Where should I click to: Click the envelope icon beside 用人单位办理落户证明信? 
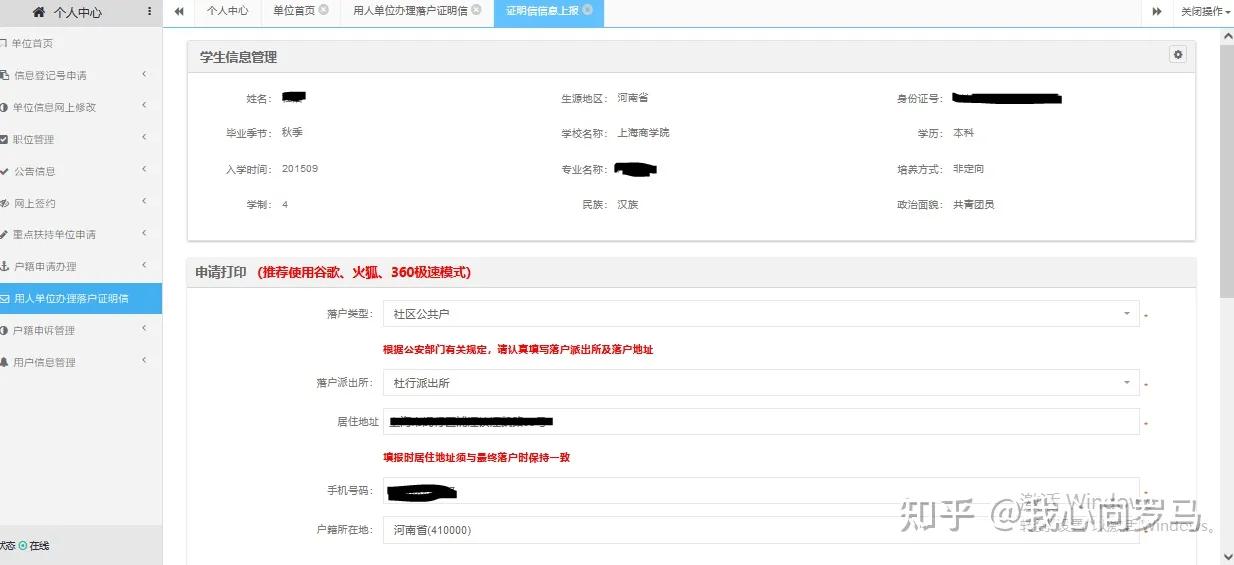pos(4,298)
